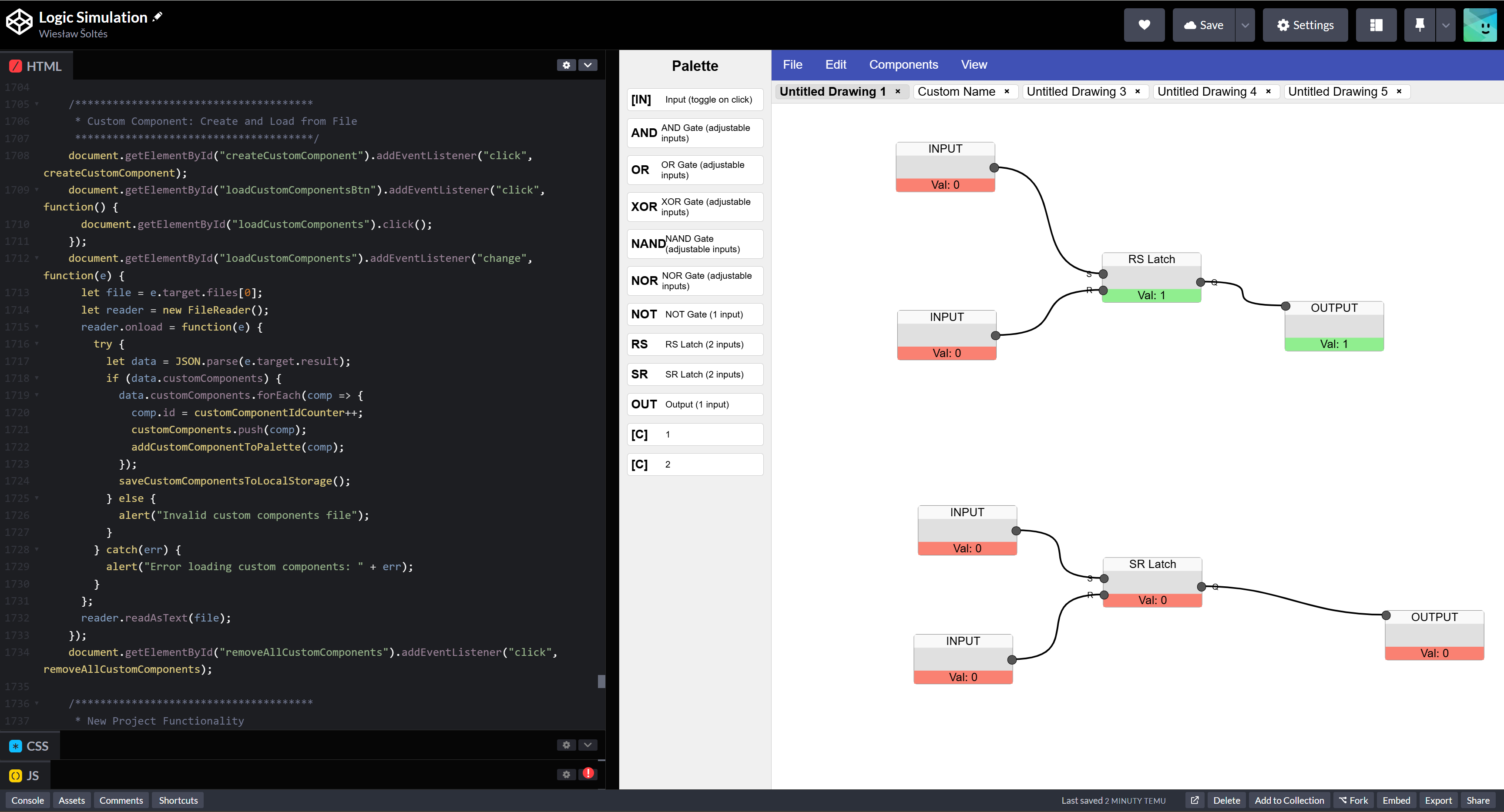Click the HTML editor scrollbar thumb
Image resolution: width=1504 pixels, height=812 pixels.
point(601,682)
